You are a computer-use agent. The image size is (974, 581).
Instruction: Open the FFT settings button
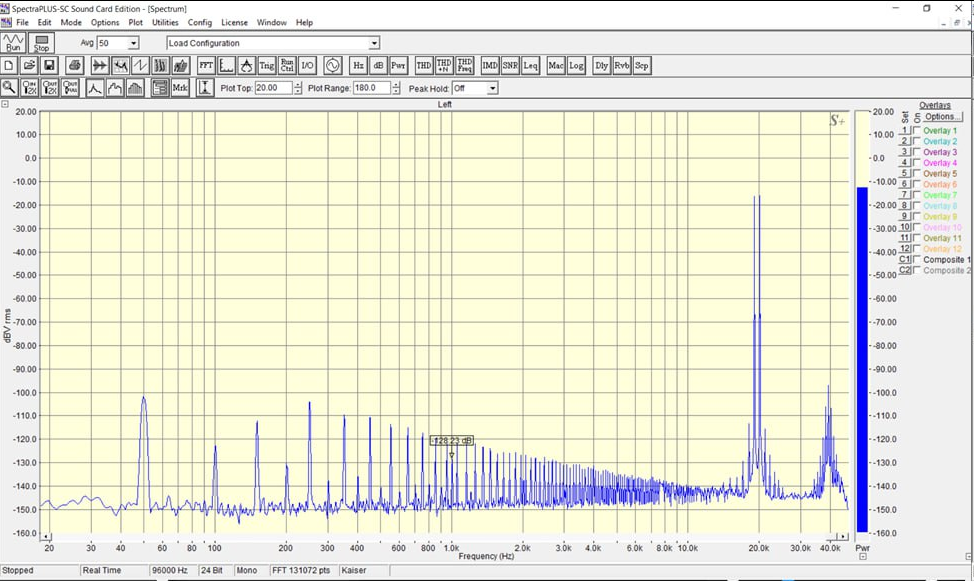tap(206, 65)
